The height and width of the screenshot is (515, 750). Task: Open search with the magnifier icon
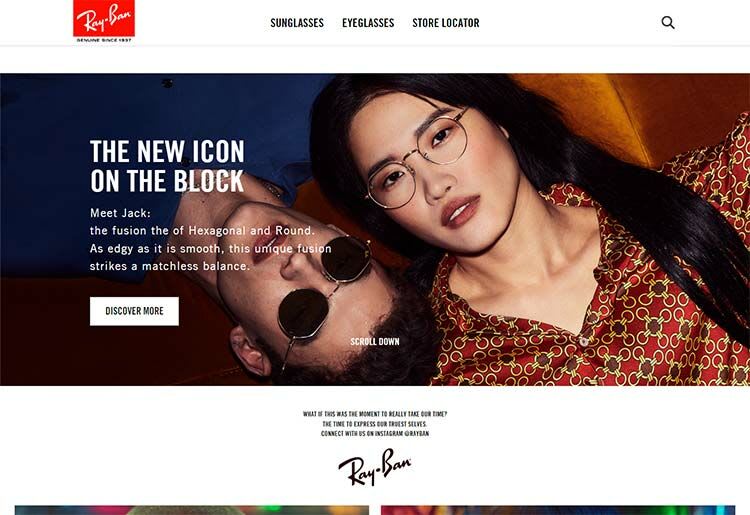click(668, 22)
